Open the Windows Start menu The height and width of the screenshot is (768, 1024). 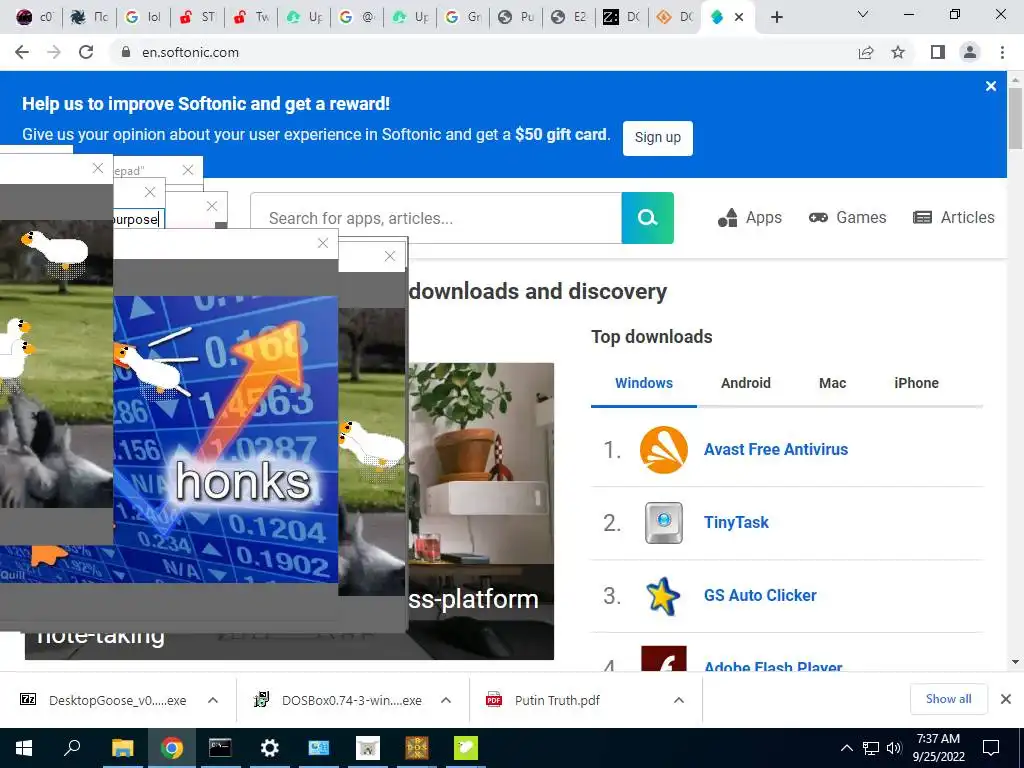coord(24,748)
